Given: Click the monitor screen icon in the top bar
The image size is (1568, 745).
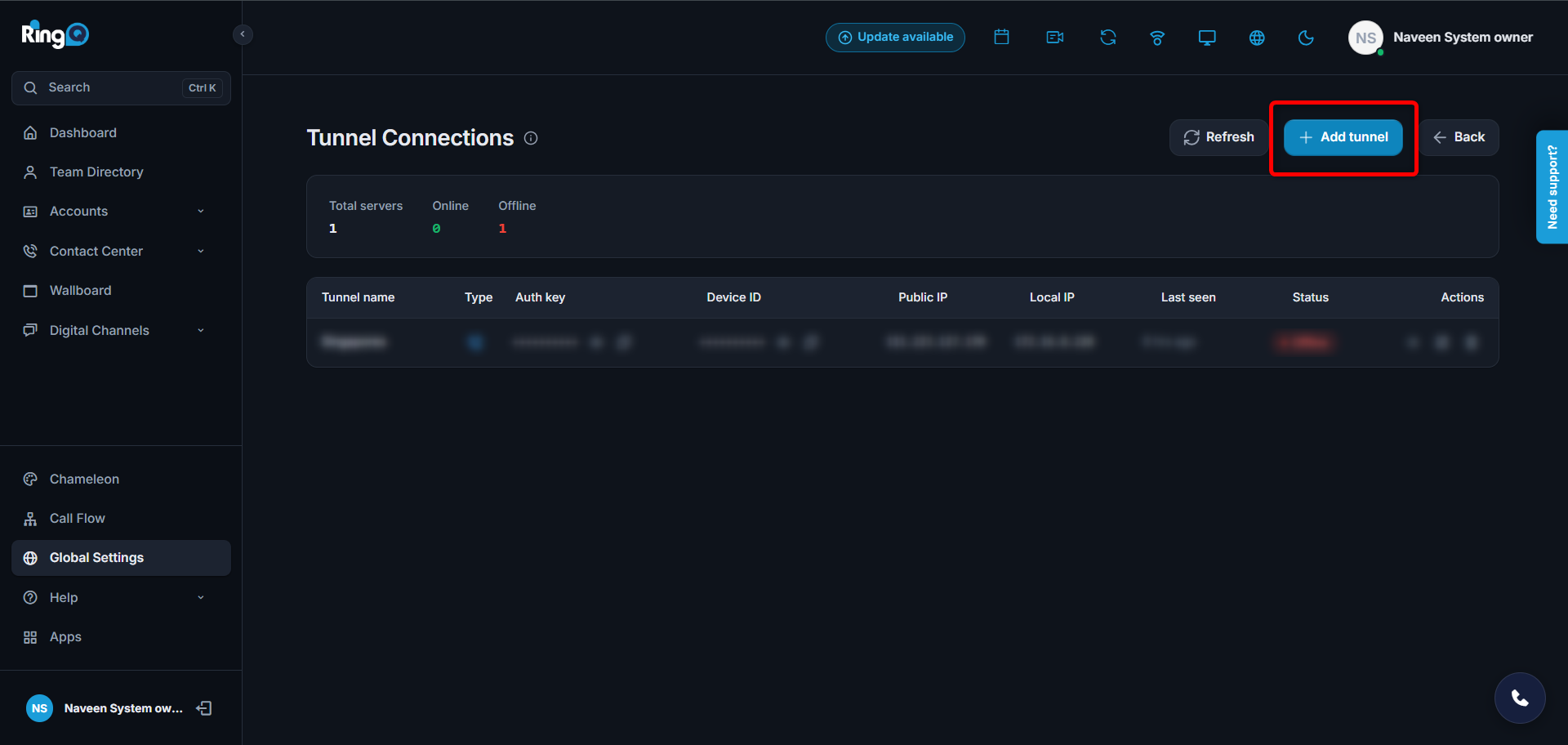Looking at the screenshot, I should 1207,38.
